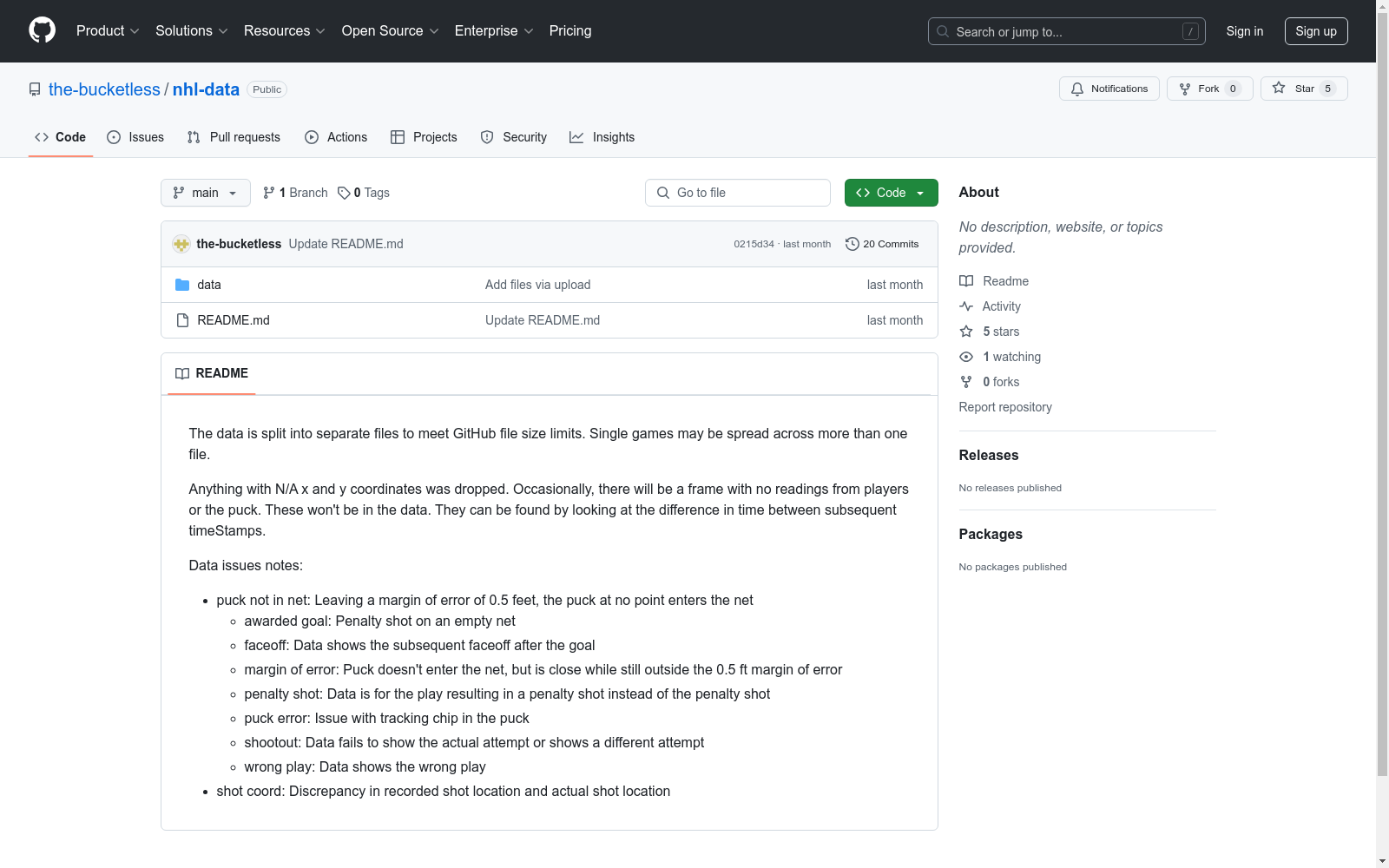The height and width of the screenshot is (868, 1389).
Task: Open the nhl-data repository link
Action: tap(206, 89)
